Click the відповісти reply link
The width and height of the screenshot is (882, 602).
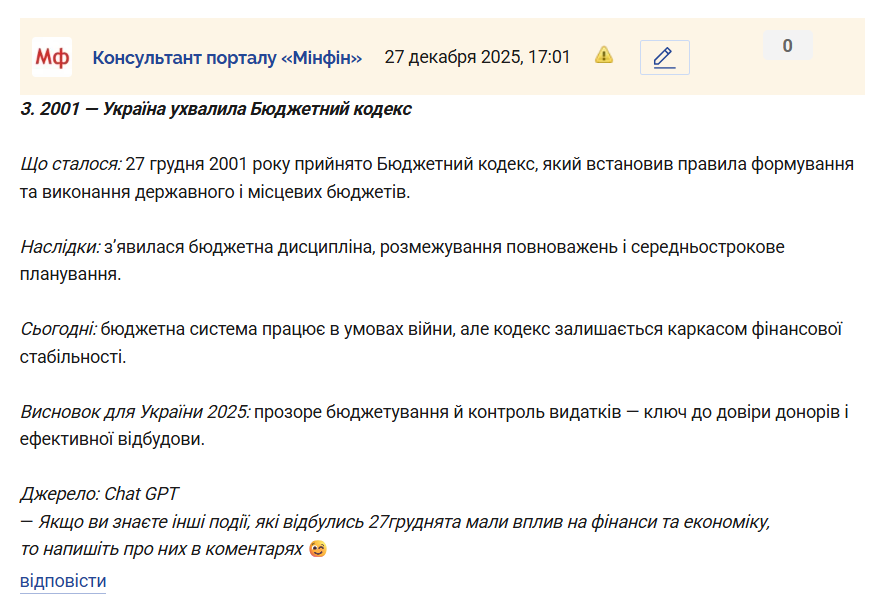[63, 581]
